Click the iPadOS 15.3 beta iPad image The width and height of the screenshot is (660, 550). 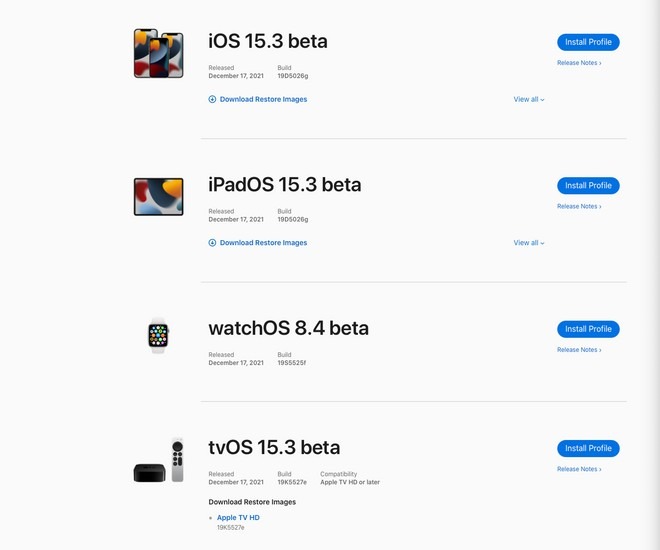(159, 197)
